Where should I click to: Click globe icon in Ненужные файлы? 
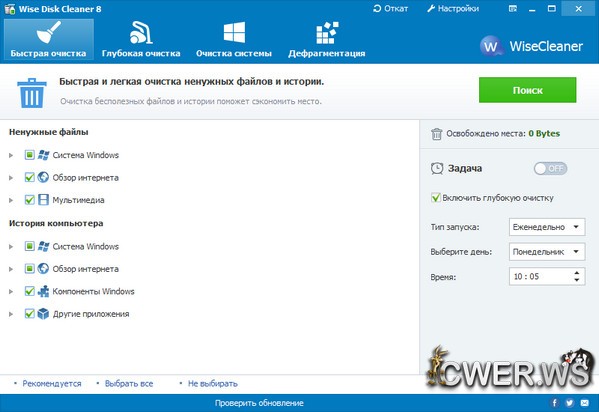click(43, 177)
